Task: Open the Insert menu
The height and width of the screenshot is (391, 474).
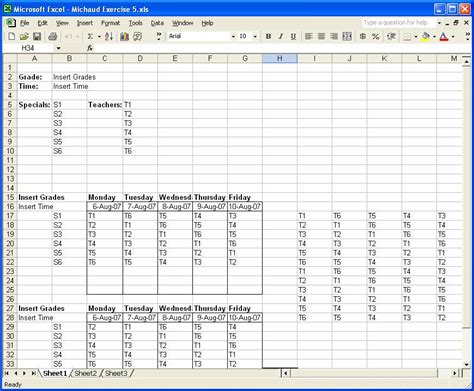Action: pos(85,23)
